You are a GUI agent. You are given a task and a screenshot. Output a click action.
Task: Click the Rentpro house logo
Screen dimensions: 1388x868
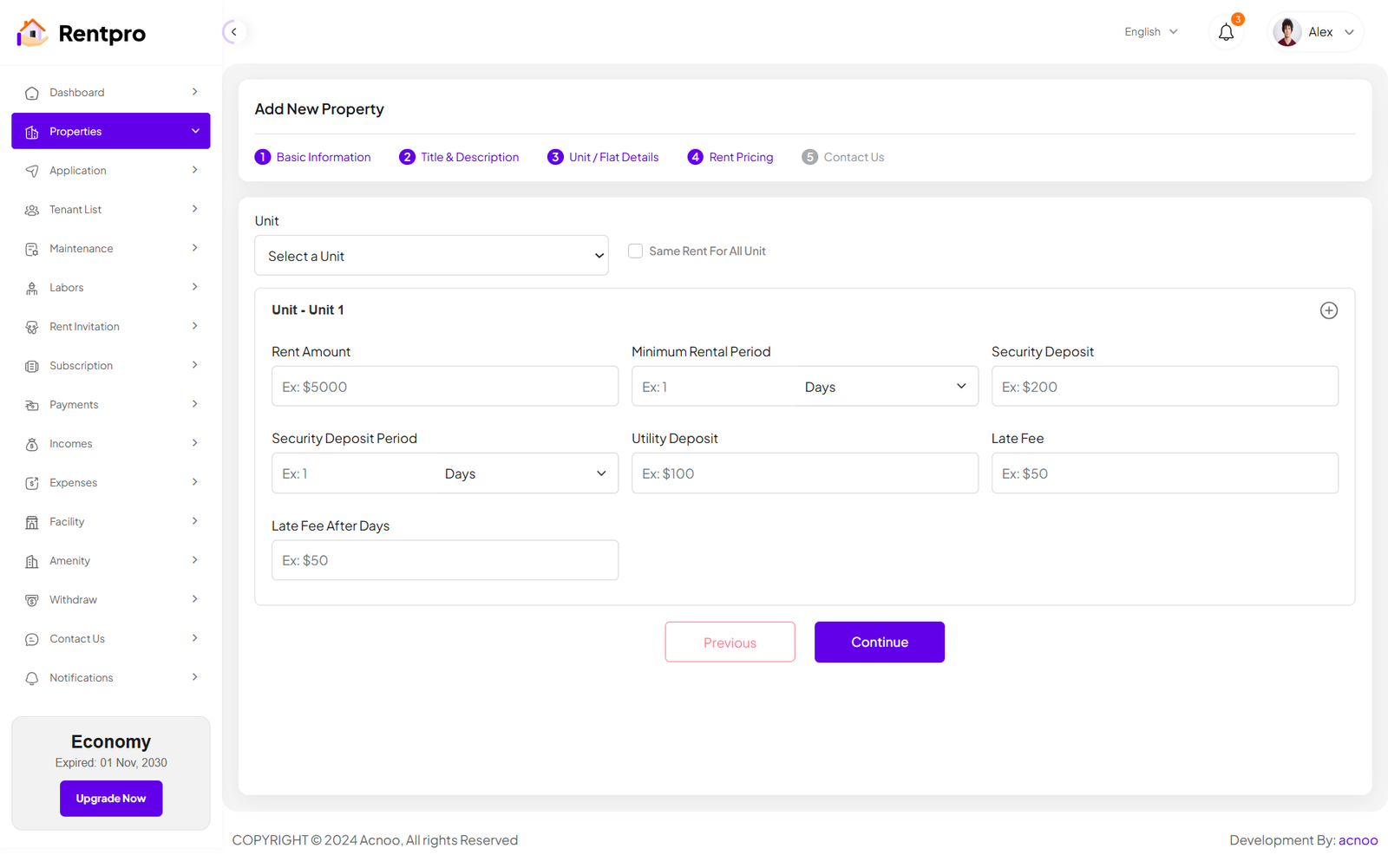[32, 33]
